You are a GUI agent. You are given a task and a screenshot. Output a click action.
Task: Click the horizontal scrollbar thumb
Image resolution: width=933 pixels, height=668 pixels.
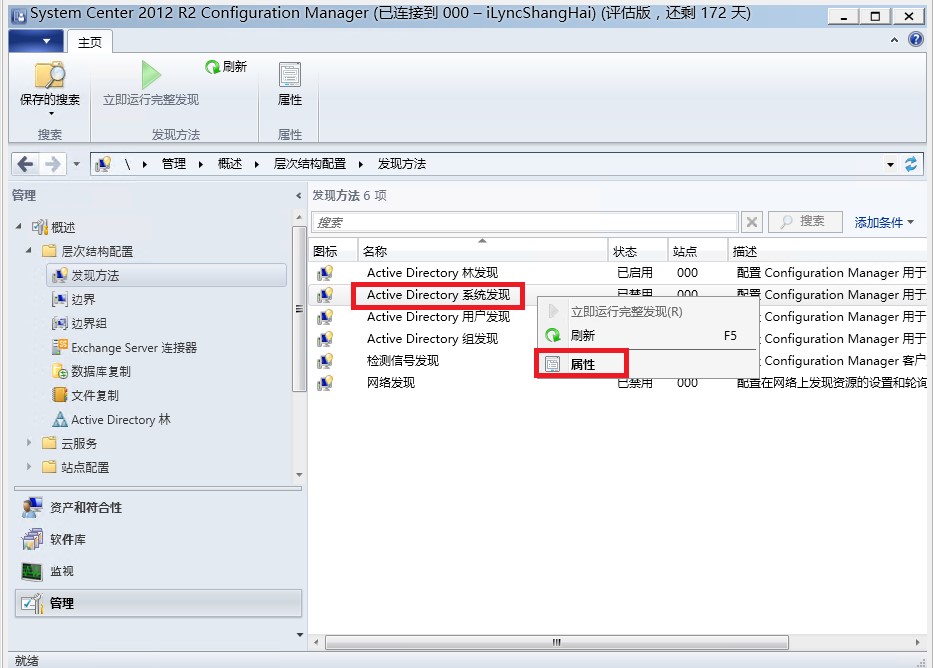click(x=557, y=642)
